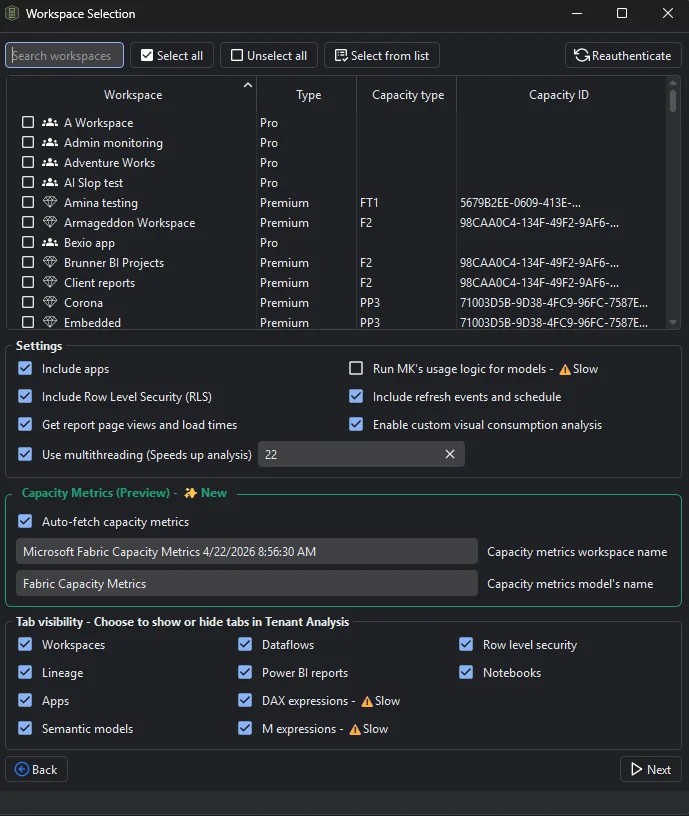Focus the Search workspaces field
The image size is (689, 816).
coord(65,55)
